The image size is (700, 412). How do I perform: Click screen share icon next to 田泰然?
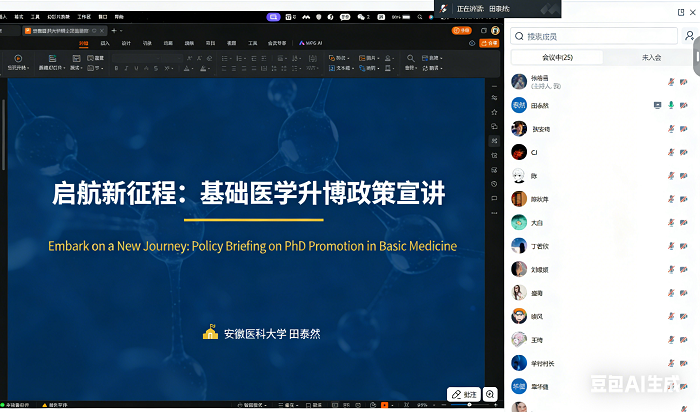coord(657,104)
